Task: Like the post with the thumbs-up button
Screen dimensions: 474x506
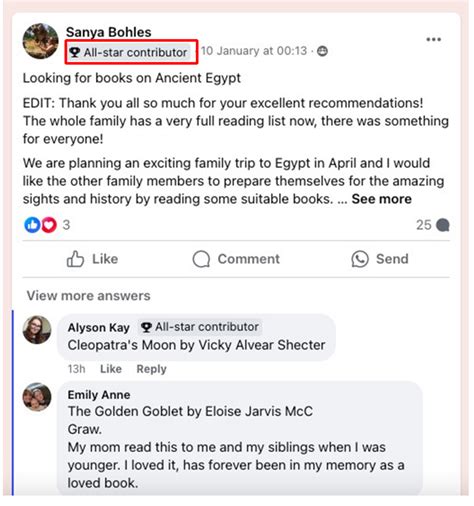Action: [92, 259]
